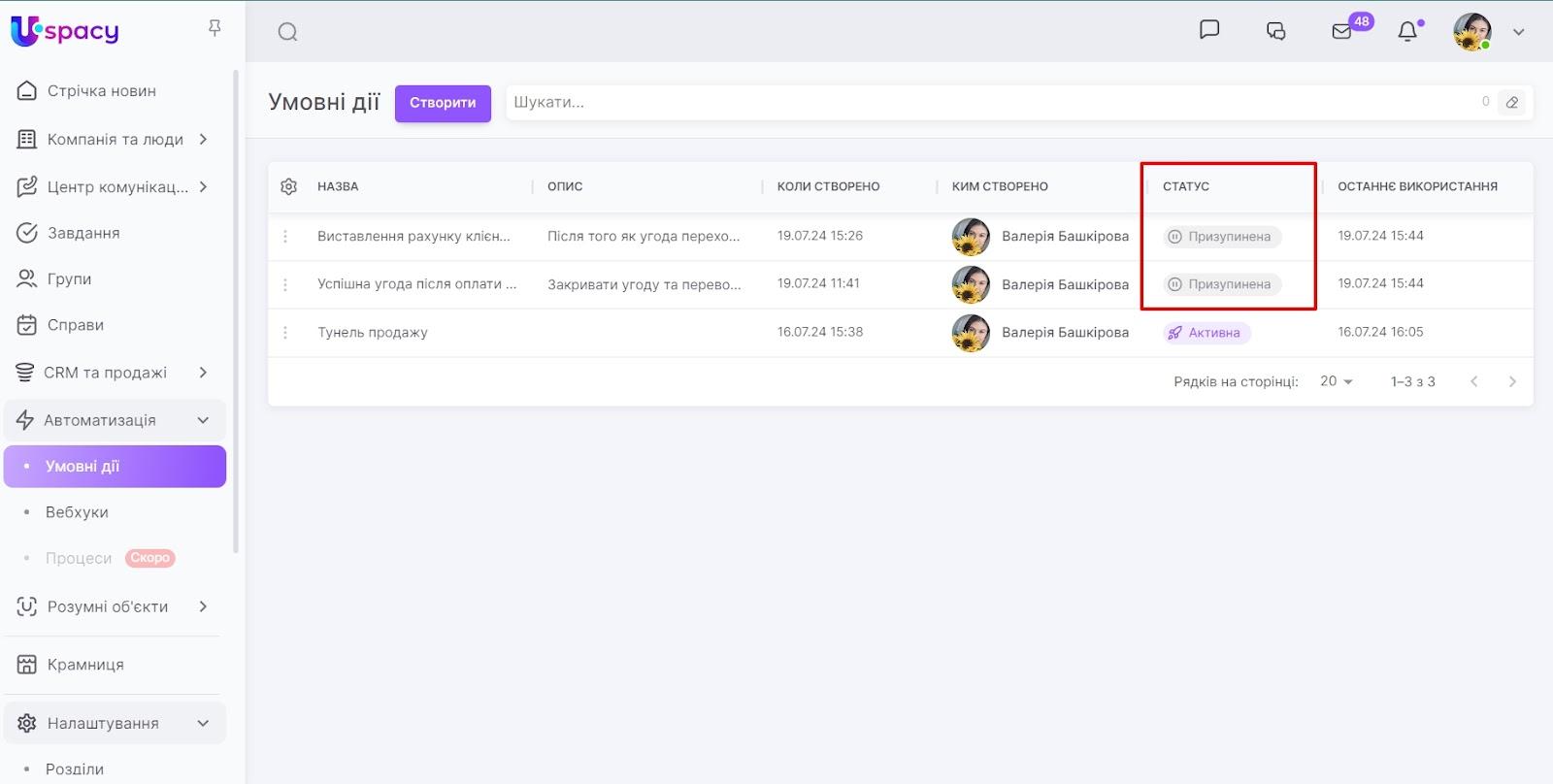Click the eraser icon to clear search
1553x784 pixels.
[1511, 103]
